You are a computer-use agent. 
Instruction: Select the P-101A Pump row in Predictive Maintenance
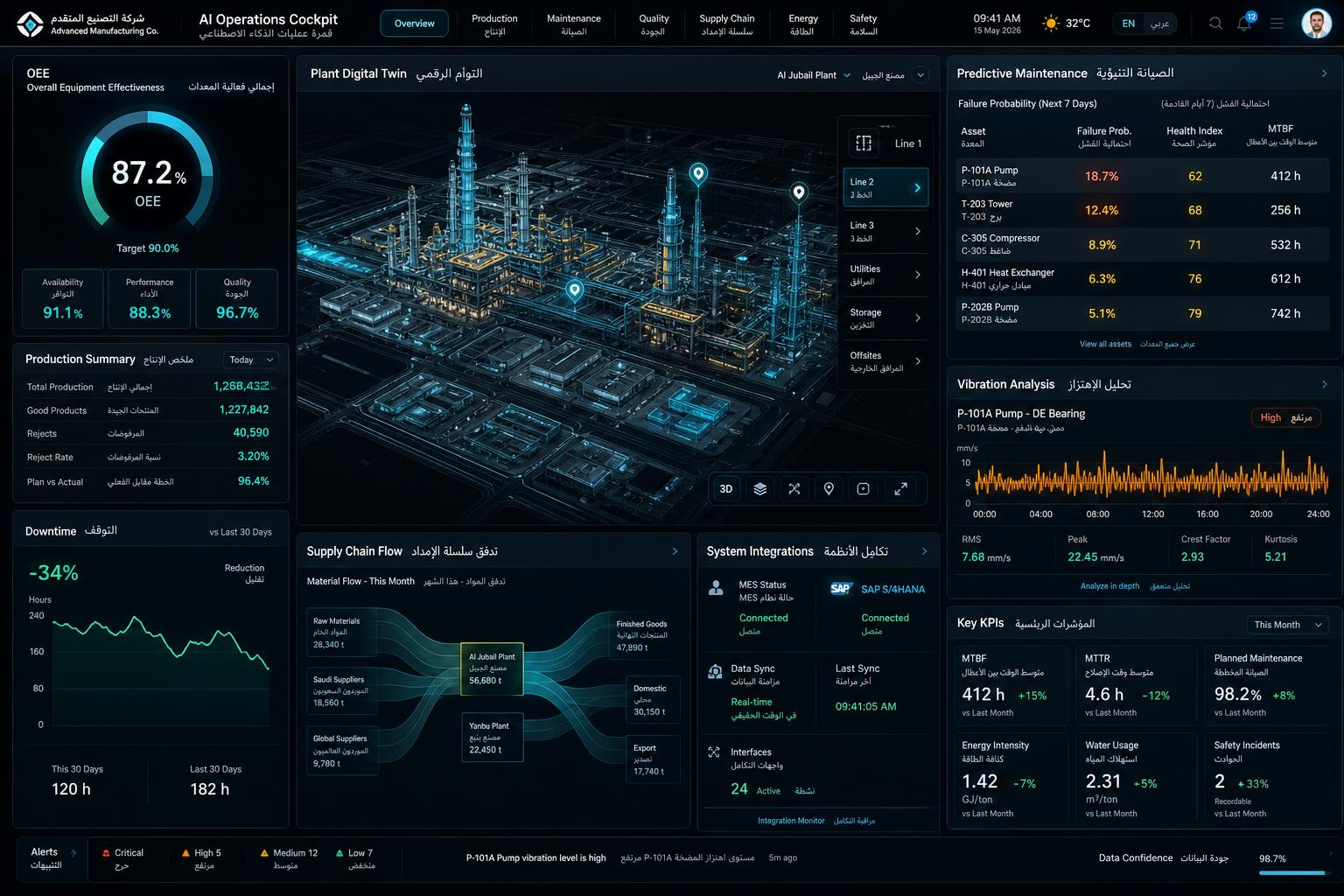[x=1143, y=176]
